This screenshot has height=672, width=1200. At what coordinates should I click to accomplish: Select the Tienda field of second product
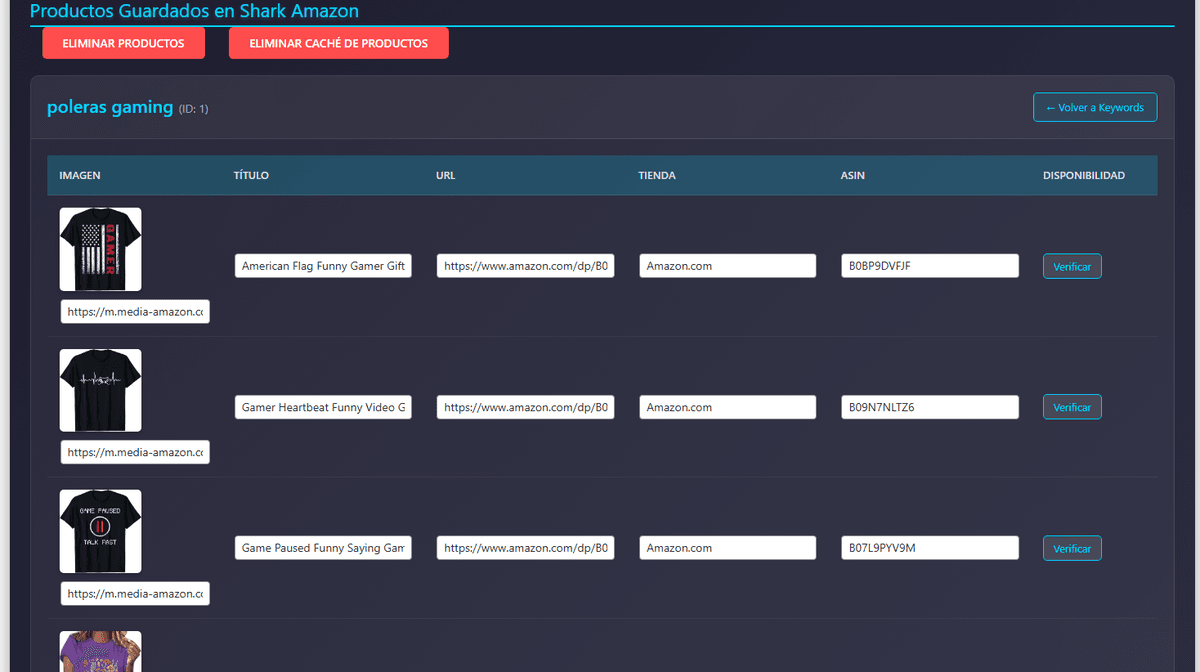click(727, 407)
